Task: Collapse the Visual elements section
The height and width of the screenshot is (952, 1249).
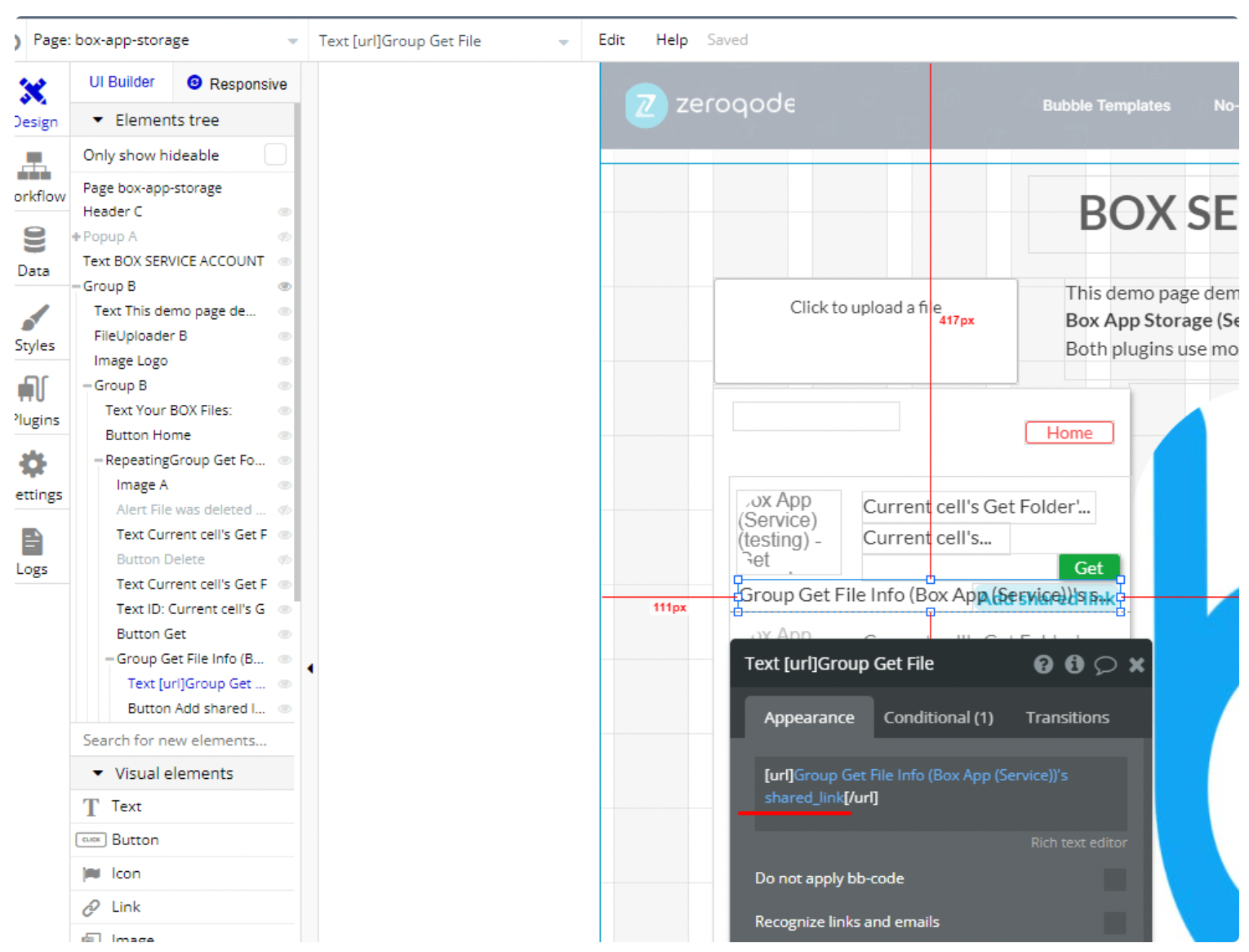Action: point(98,773)
